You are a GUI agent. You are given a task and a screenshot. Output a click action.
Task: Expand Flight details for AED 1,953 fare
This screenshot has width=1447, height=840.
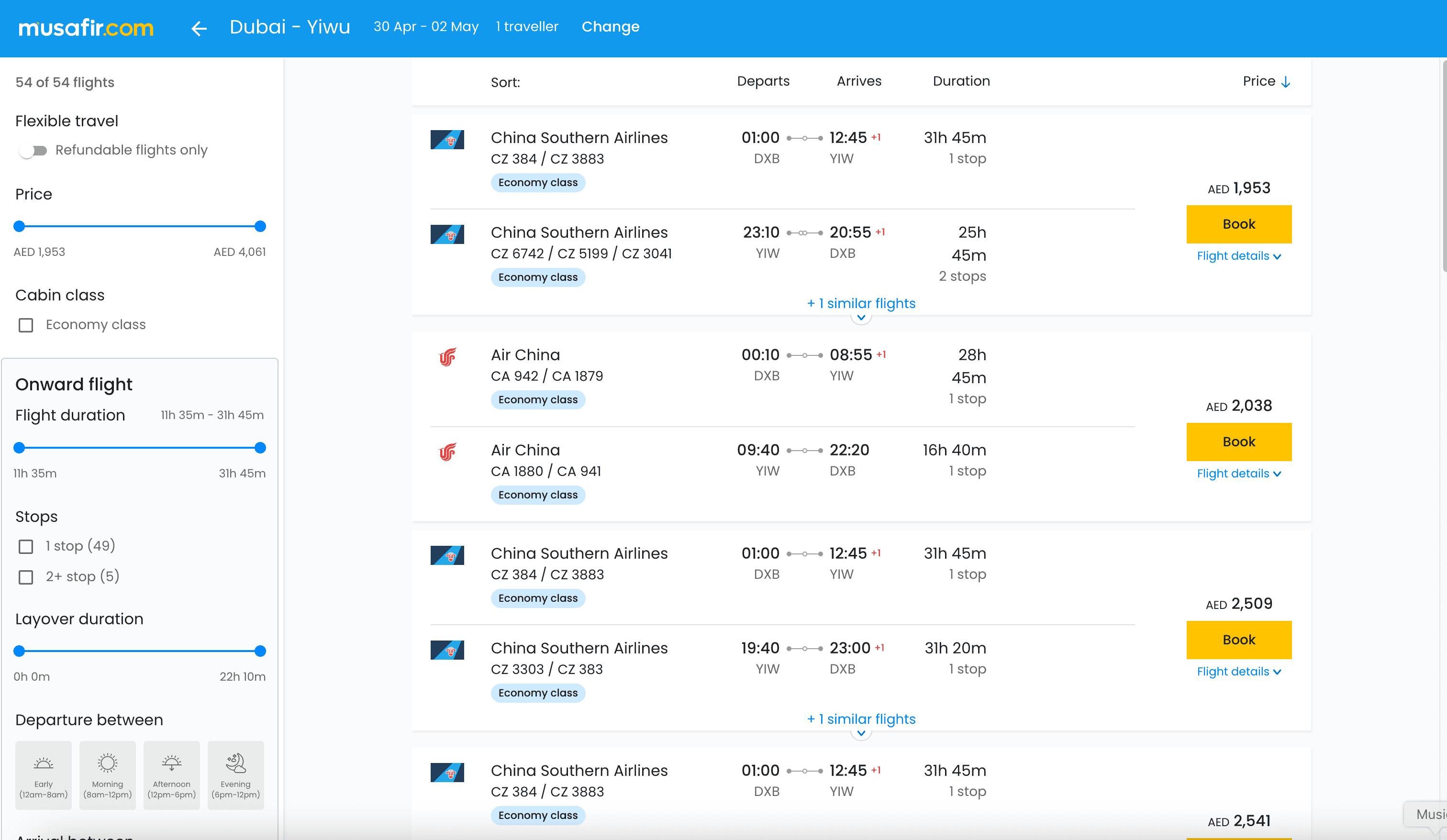1238,256
